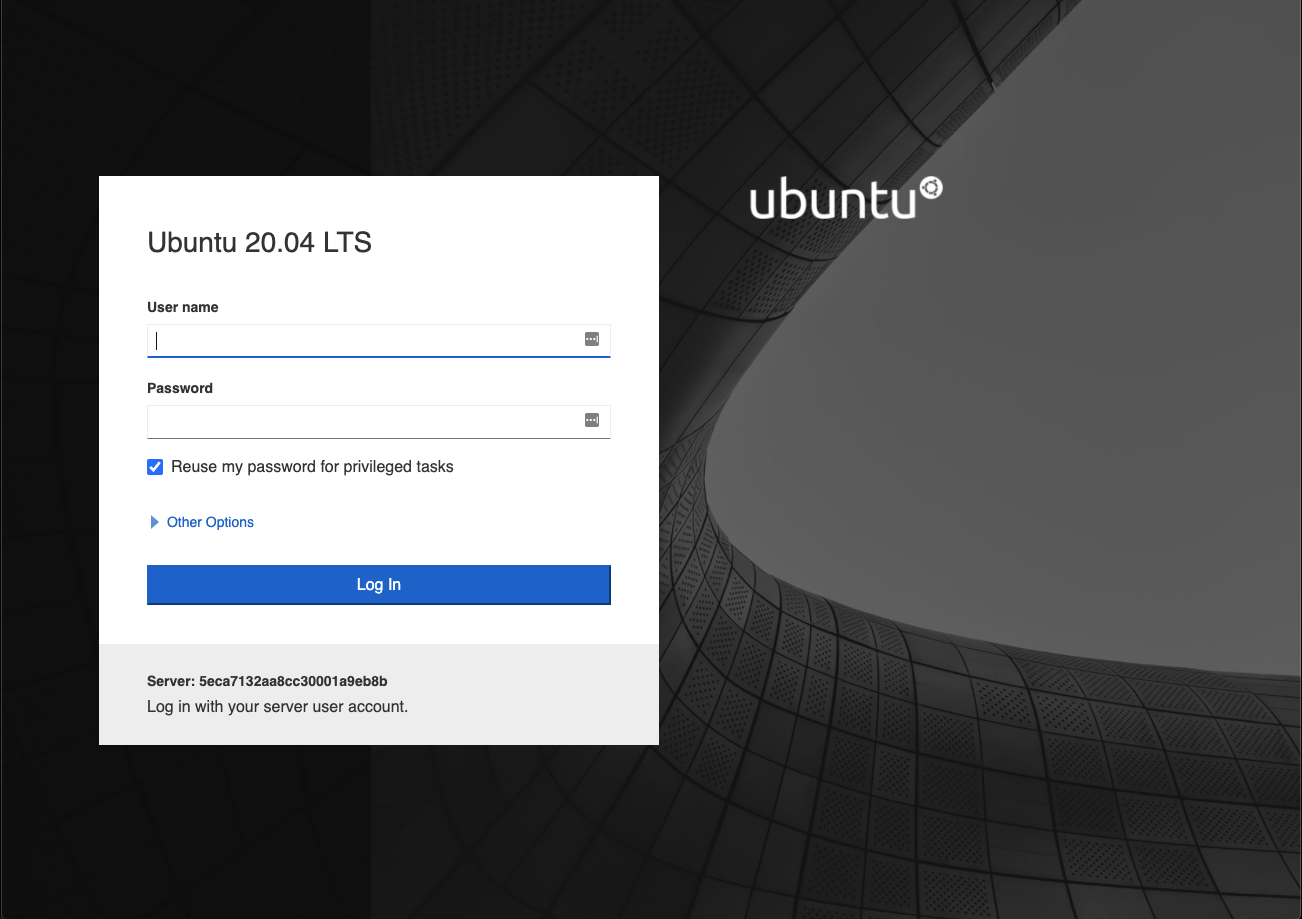Click 'Log in with your server user account.' text

[278, 706]
